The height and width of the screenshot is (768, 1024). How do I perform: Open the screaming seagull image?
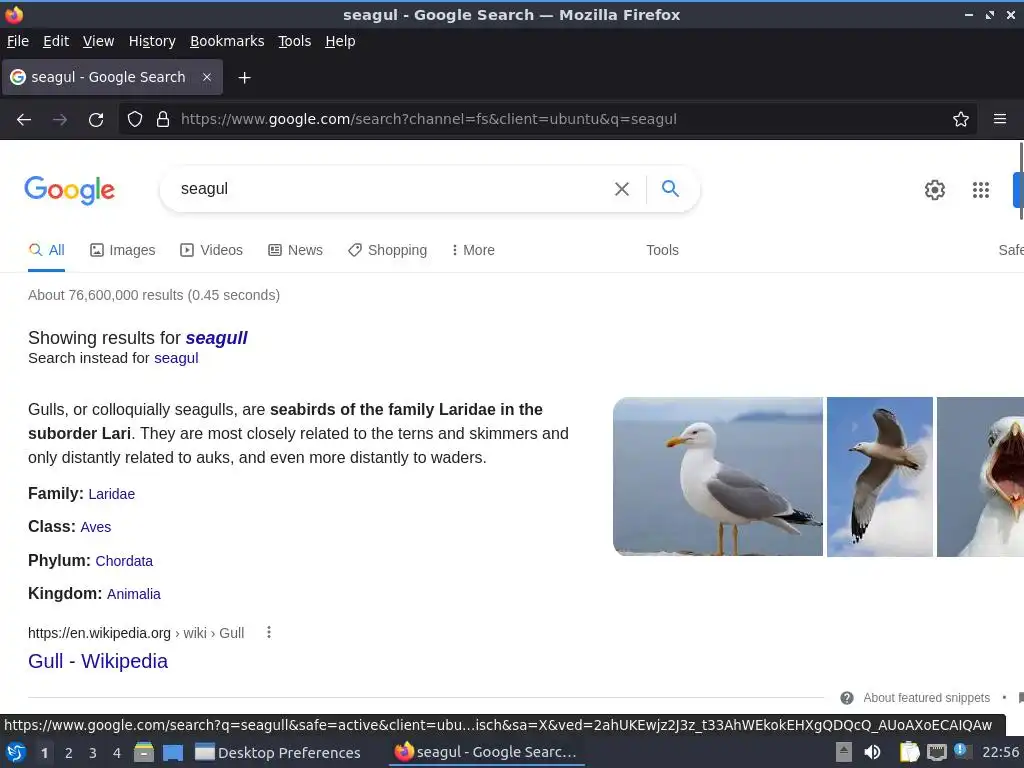[980, 477]
